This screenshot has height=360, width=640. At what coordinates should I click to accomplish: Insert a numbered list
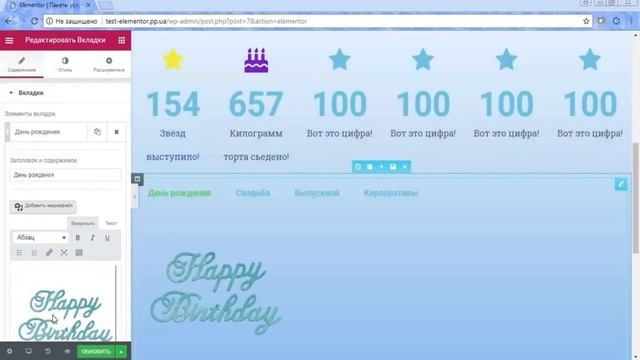(x=34, y=253)
